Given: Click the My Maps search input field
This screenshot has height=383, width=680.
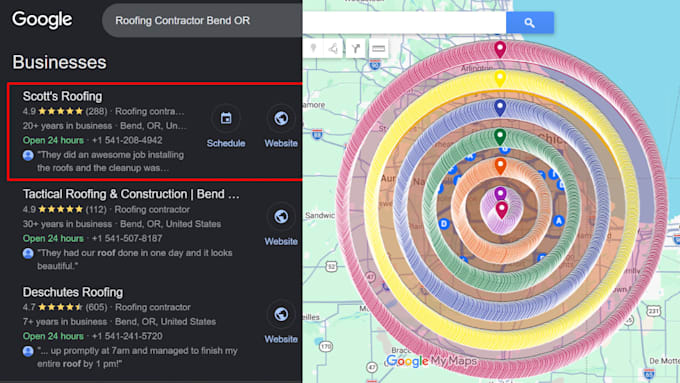Looking at the screenshot, I should click(x=404, y=23).
